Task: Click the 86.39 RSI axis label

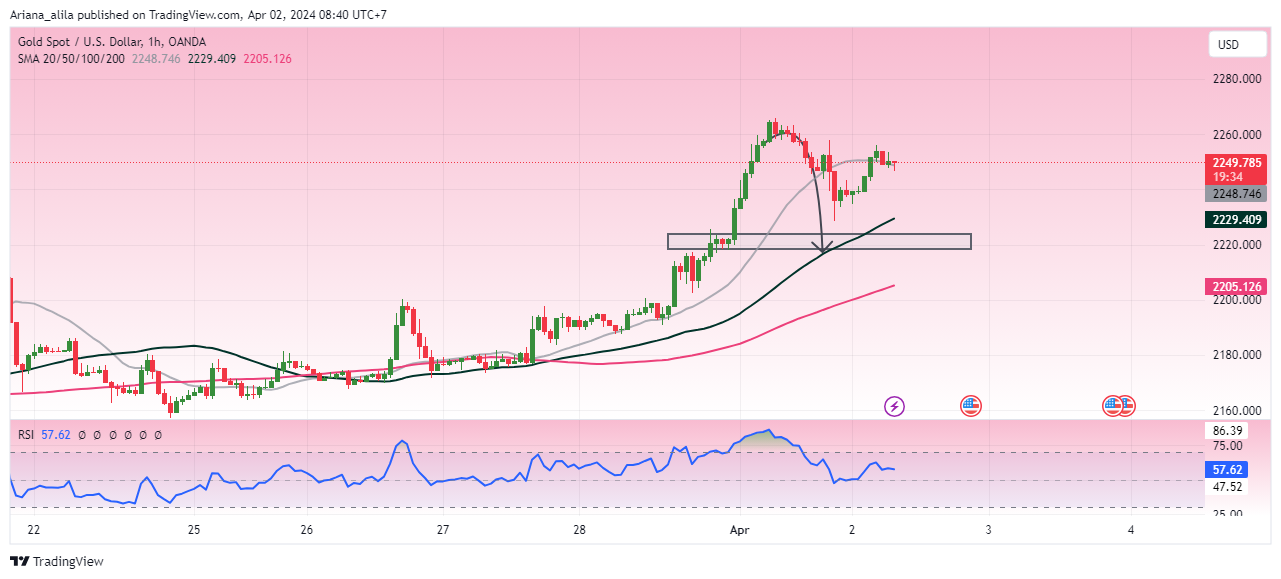Action: (x=1227, y=430)
